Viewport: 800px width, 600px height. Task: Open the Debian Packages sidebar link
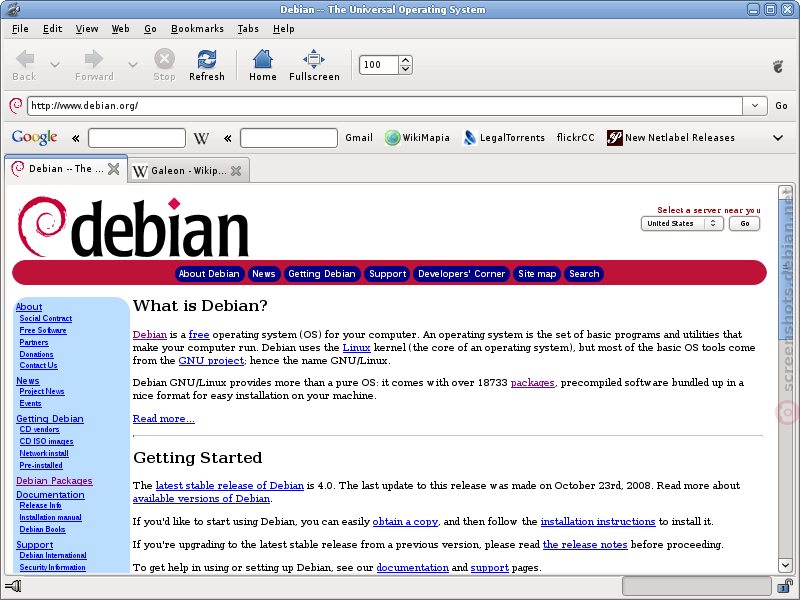coord(54,481)
